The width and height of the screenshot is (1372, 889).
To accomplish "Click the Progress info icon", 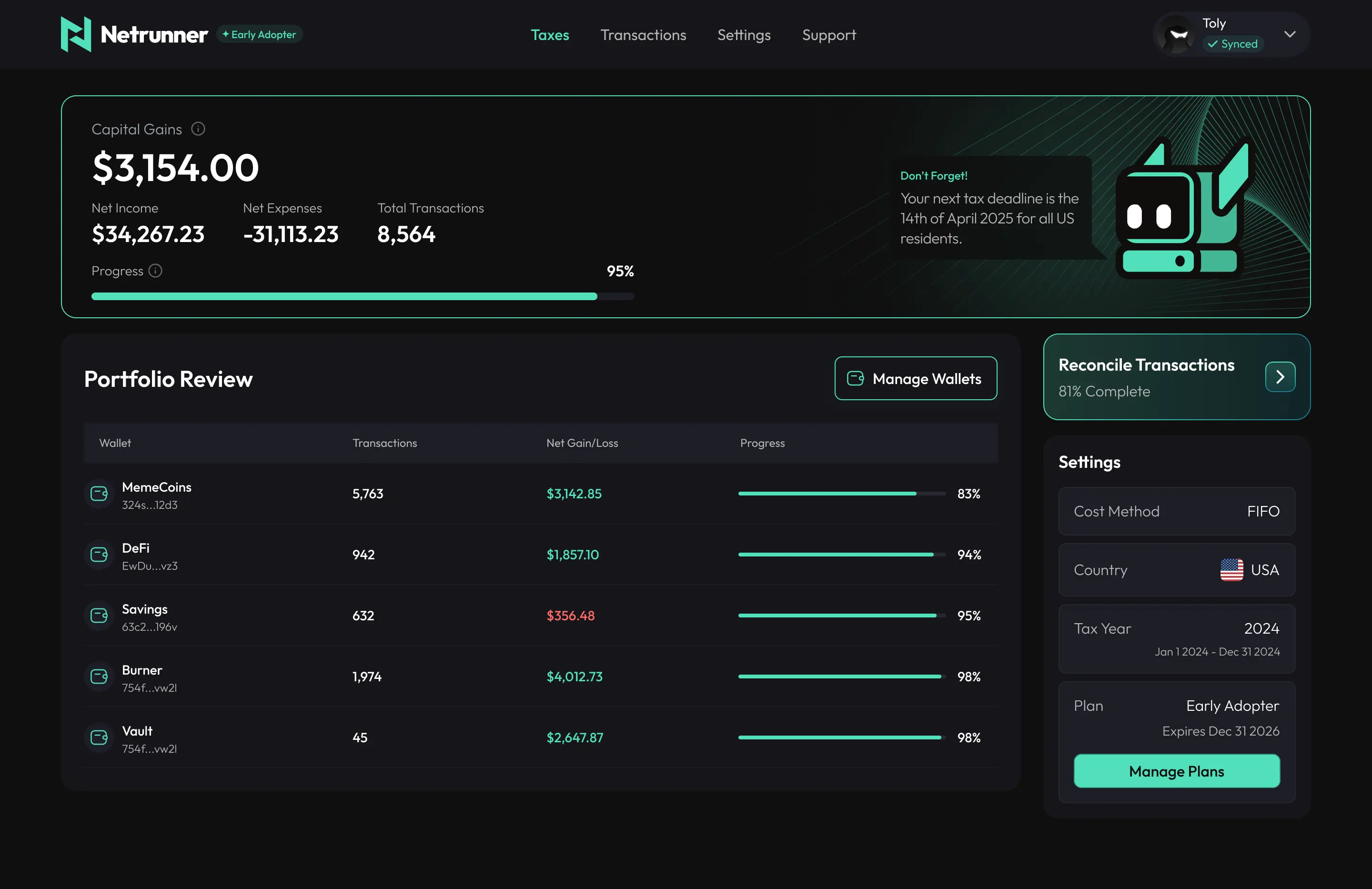I will point(155,271).
